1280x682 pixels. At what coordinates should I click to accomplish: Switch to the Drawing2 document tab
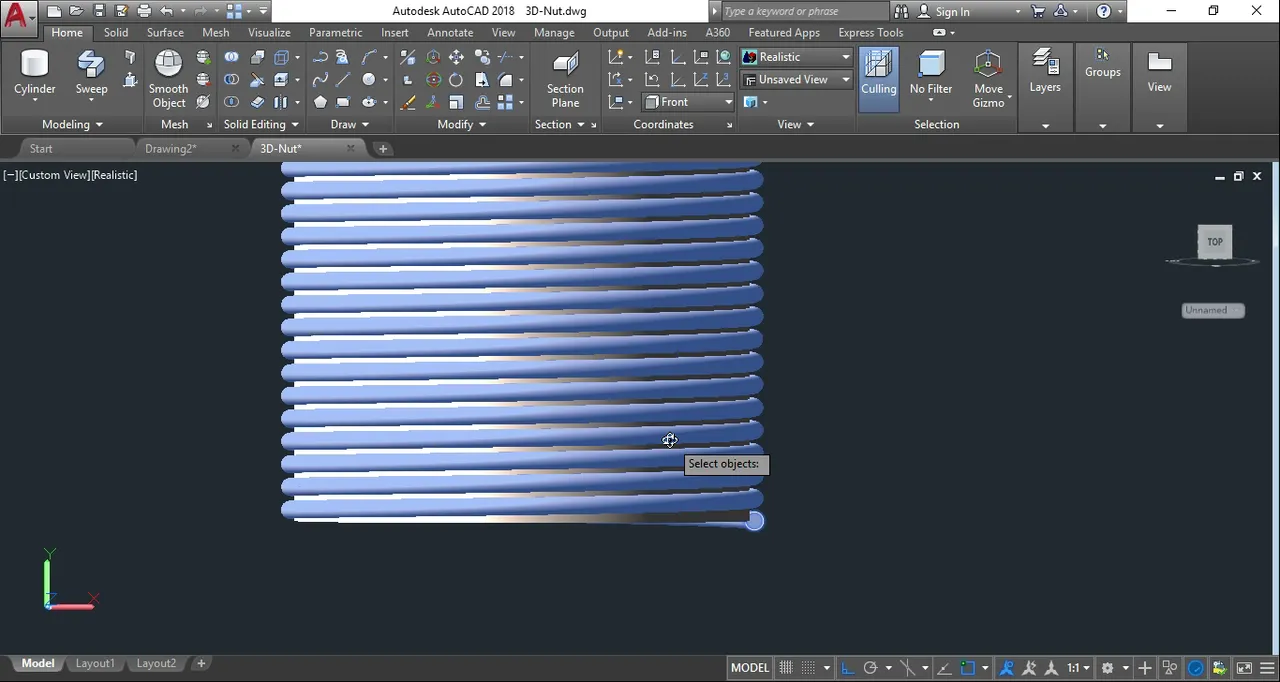click(171, 148)
